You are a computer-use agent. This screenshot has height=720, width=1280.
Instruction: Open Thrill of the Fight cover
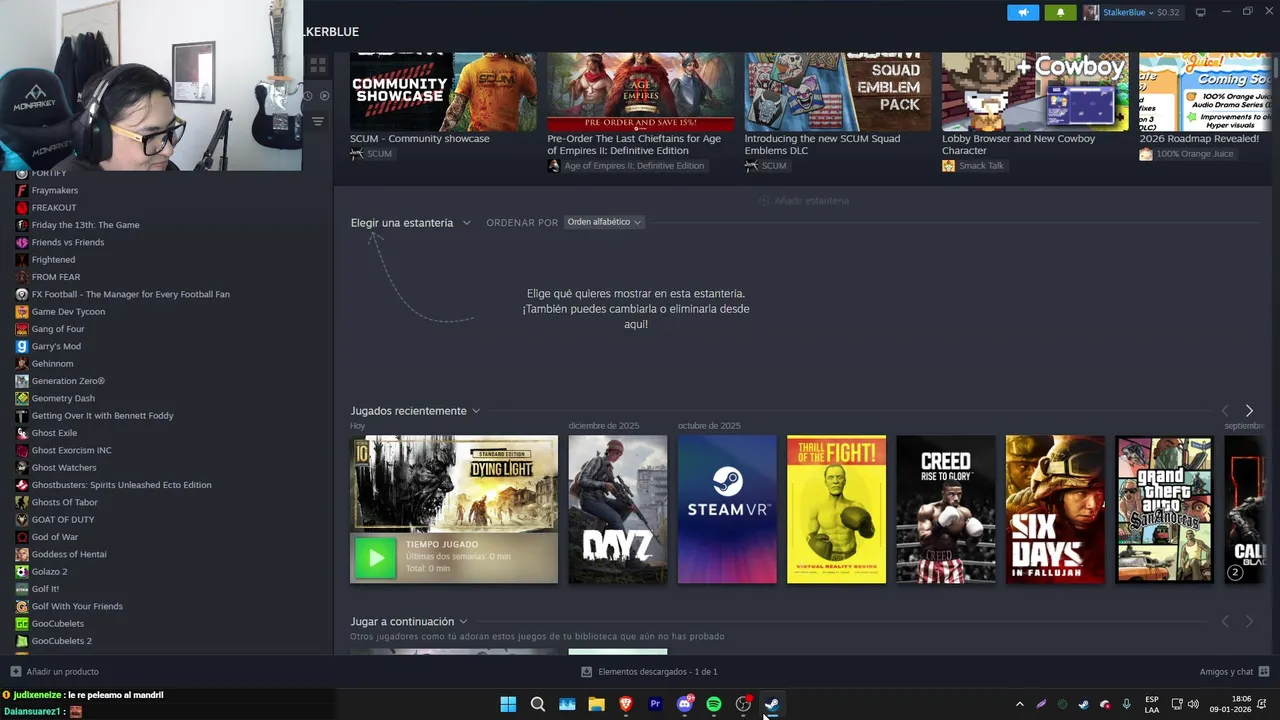[x=836, y=509]
